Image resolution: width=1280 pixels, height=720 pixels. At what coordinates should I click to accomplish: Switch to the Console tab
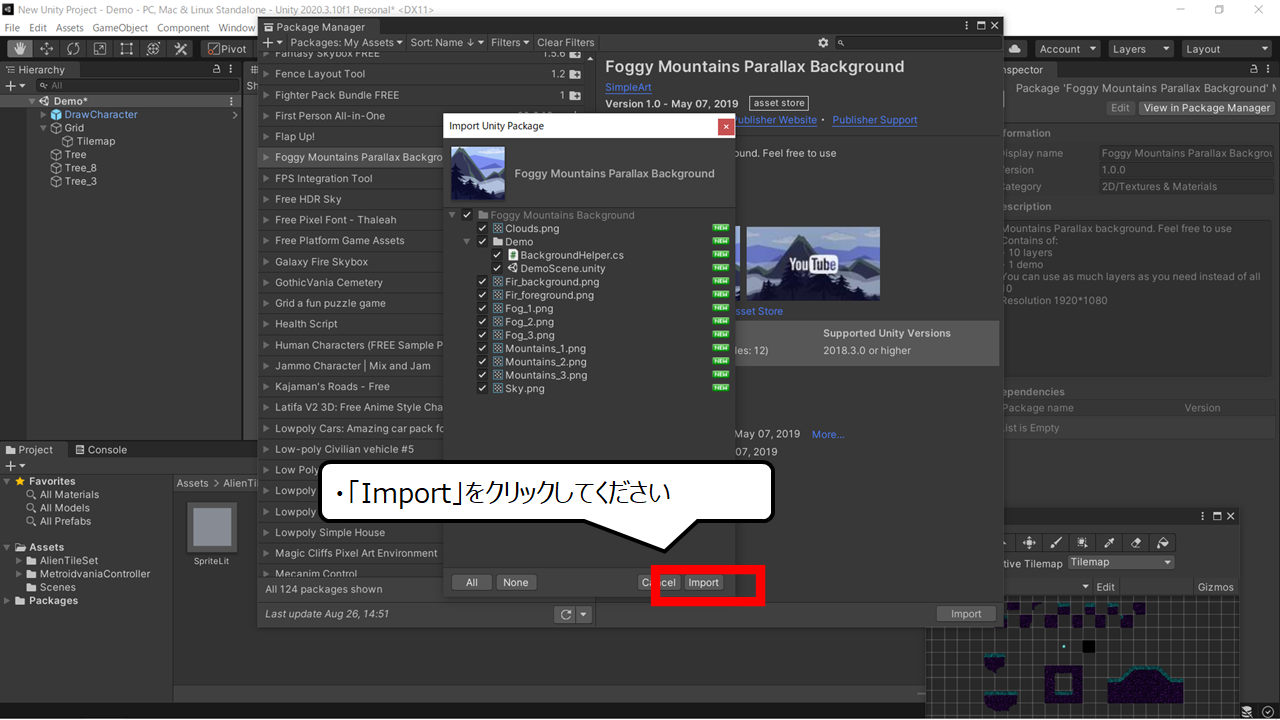(x=100, y=450)
